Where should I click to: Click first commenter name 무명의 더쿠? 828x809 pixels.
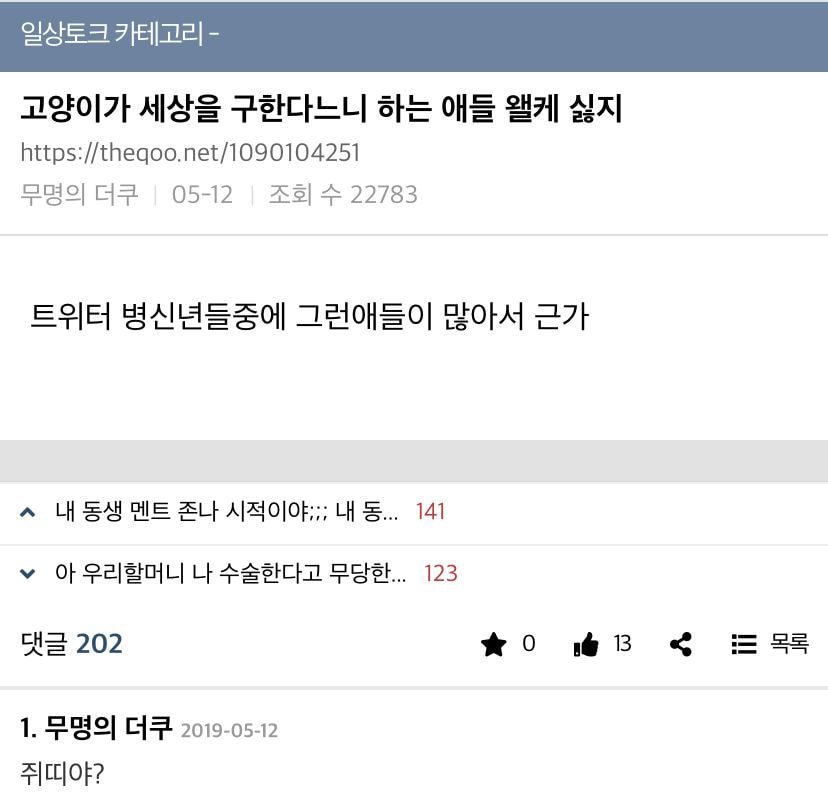[108, 728]
